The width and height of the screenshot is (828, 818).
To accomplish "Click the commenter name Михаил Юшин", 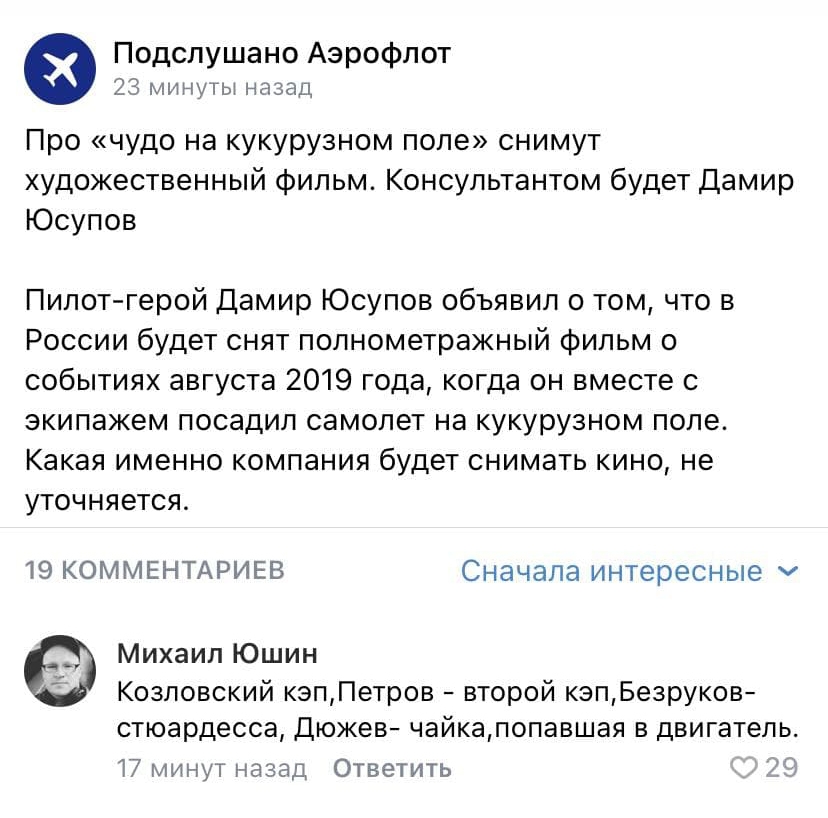I will (x=217, y=654).
